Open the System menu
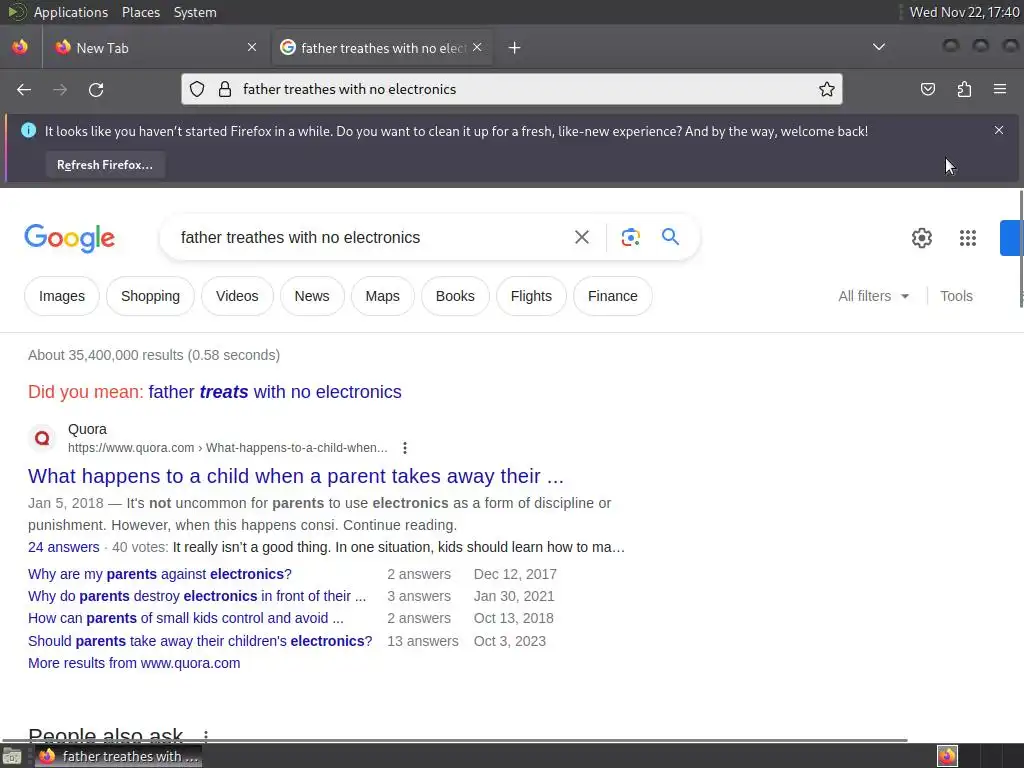This screenshot has height=768, width=1024. (195, 12)
